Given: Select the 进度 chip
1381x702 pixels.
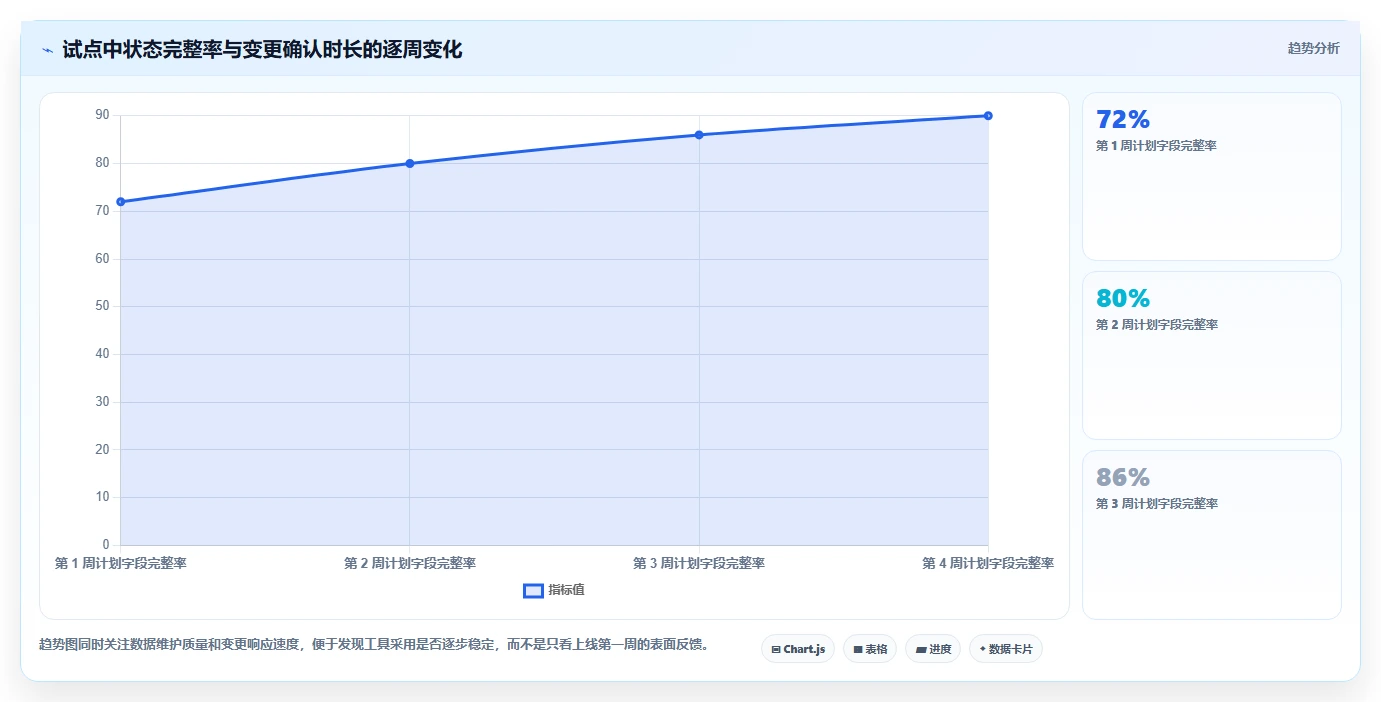Looking at the screenshot, I should [933, 649].
